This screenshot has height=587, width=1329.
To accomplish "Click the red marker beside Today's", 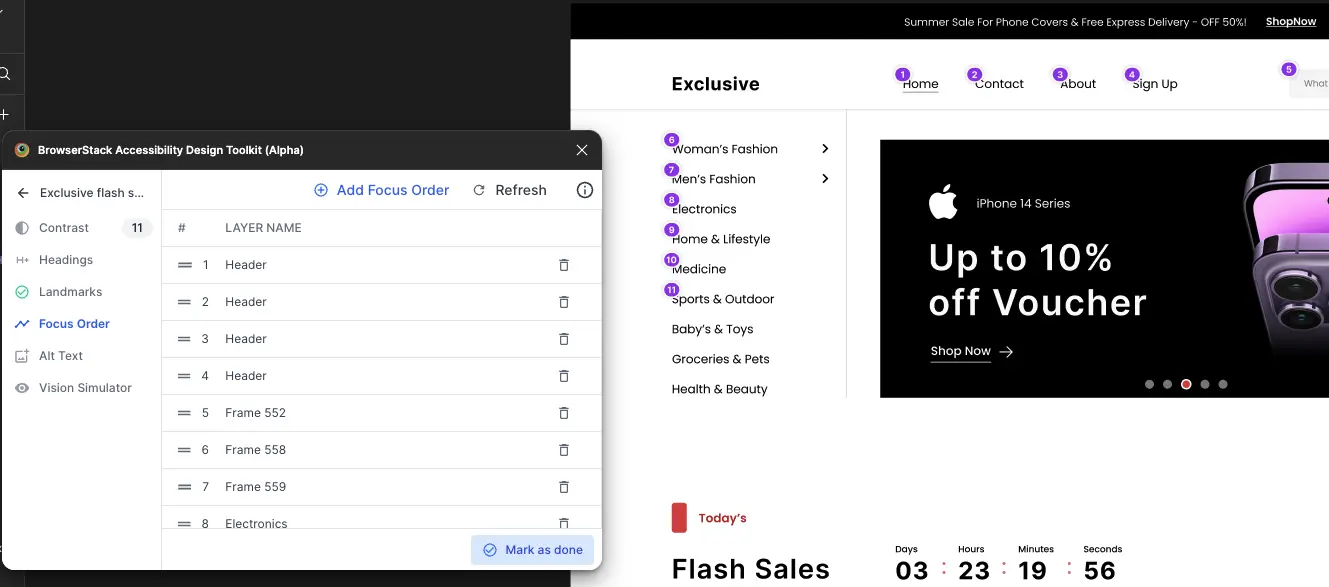I will pyautogui.click(x=679, y=518).
